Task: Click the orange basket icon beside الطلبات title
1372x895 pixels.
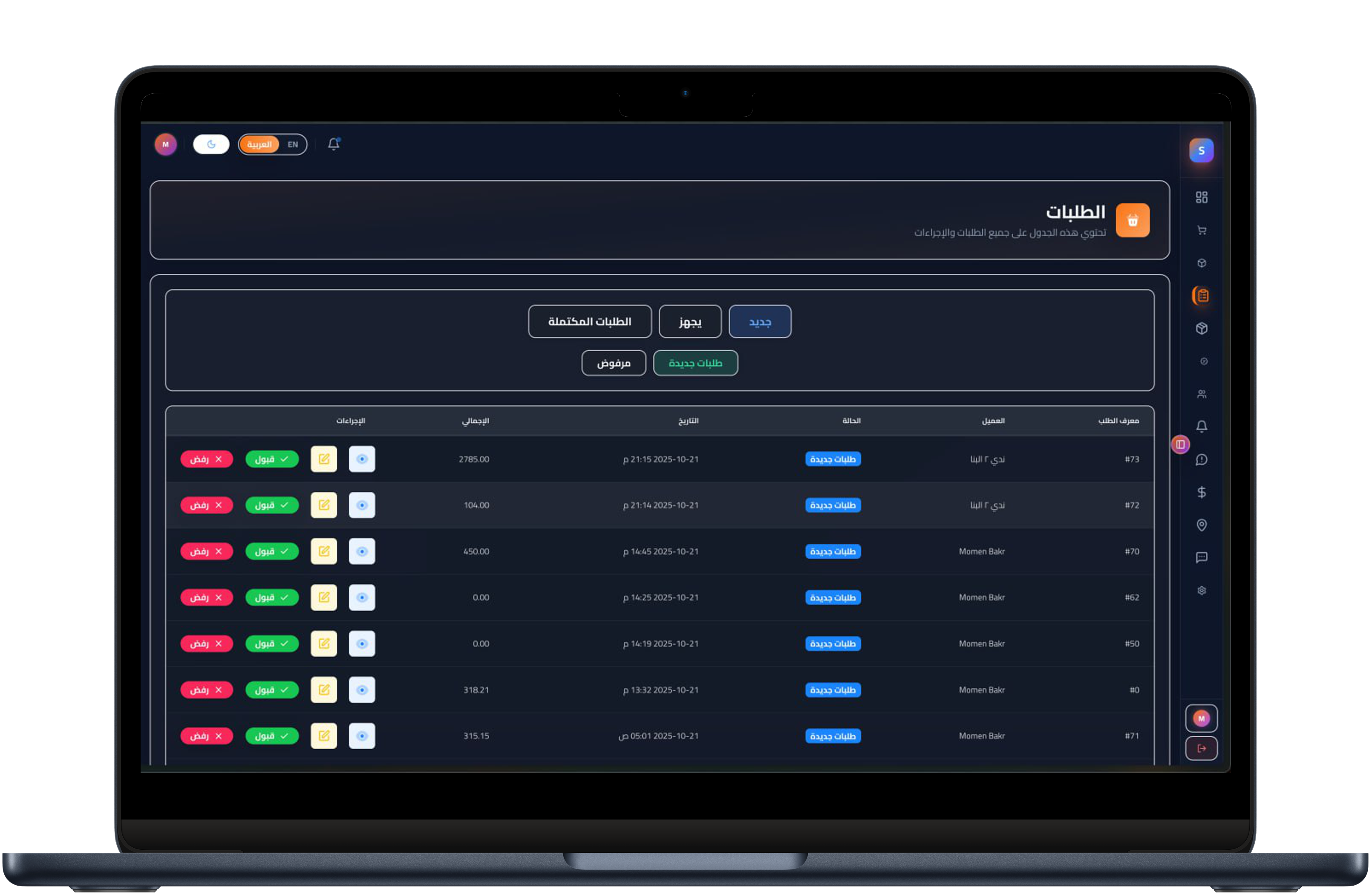Action: 1132,220
